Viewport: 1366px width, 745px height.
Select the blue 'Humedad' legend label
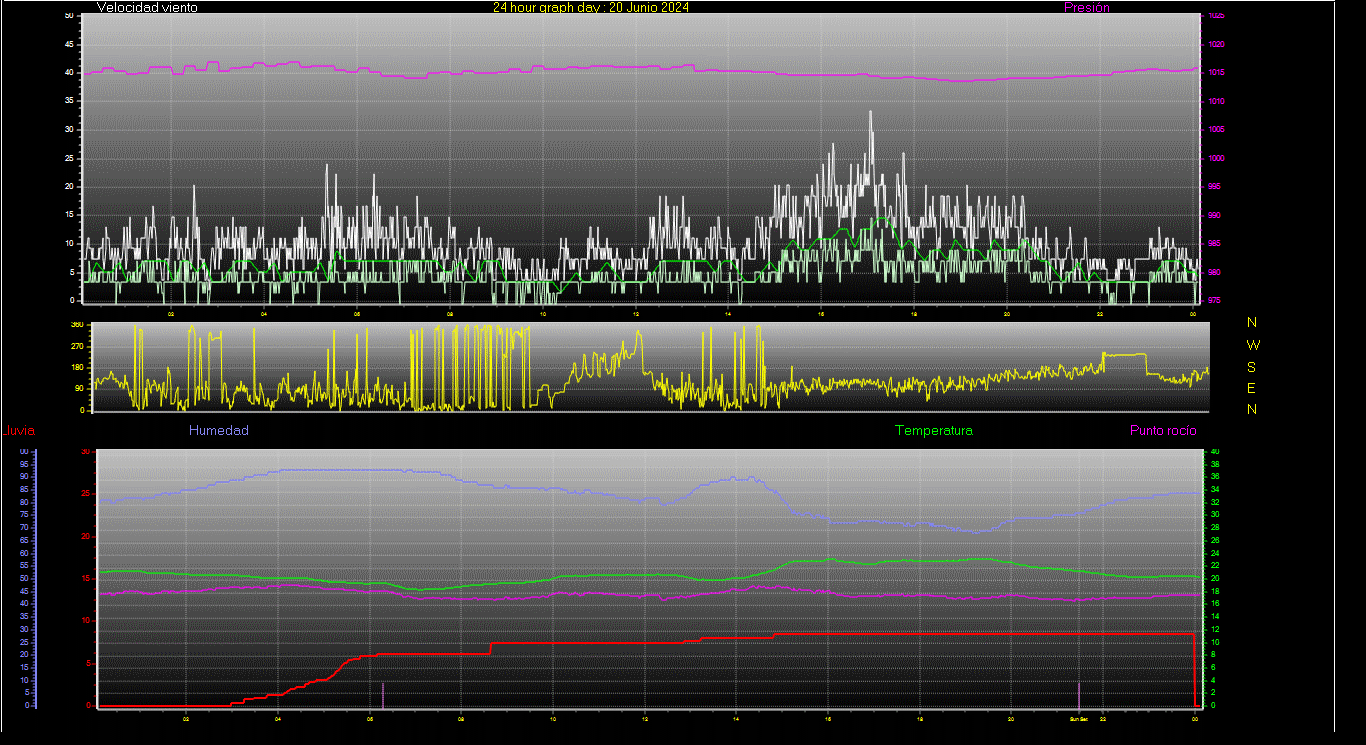[x=219, y=431]
